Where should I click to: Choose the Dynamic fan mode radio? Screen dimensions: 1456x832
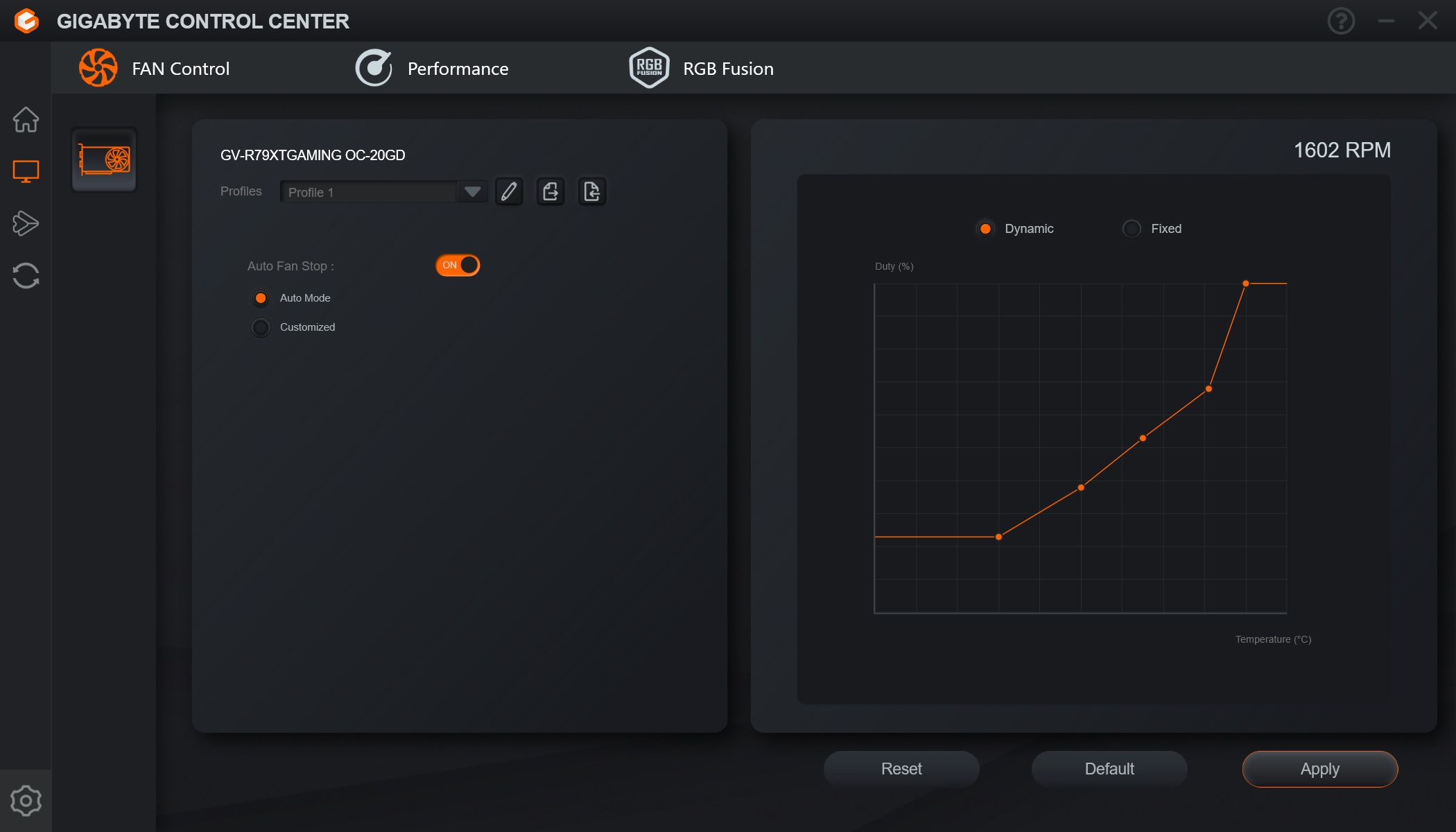pyautogui.click(x=985, y=229)
